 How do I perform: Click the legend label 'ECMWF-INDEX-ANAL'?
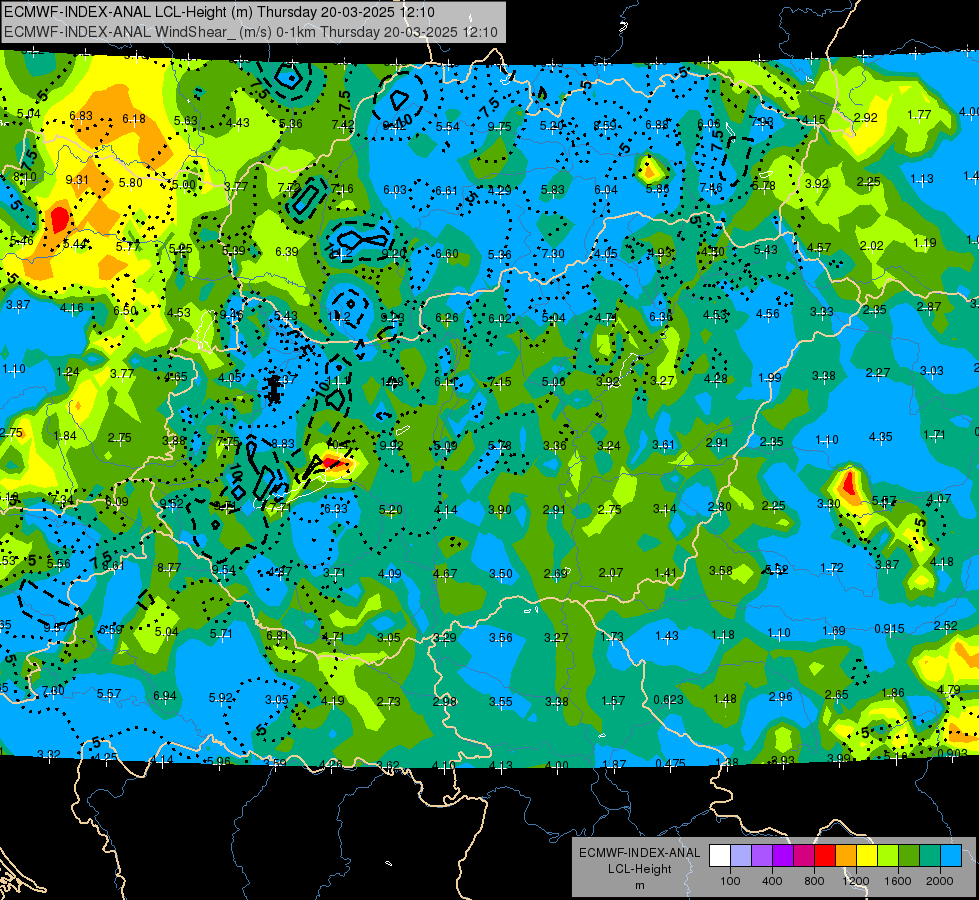tap(639, 853)
